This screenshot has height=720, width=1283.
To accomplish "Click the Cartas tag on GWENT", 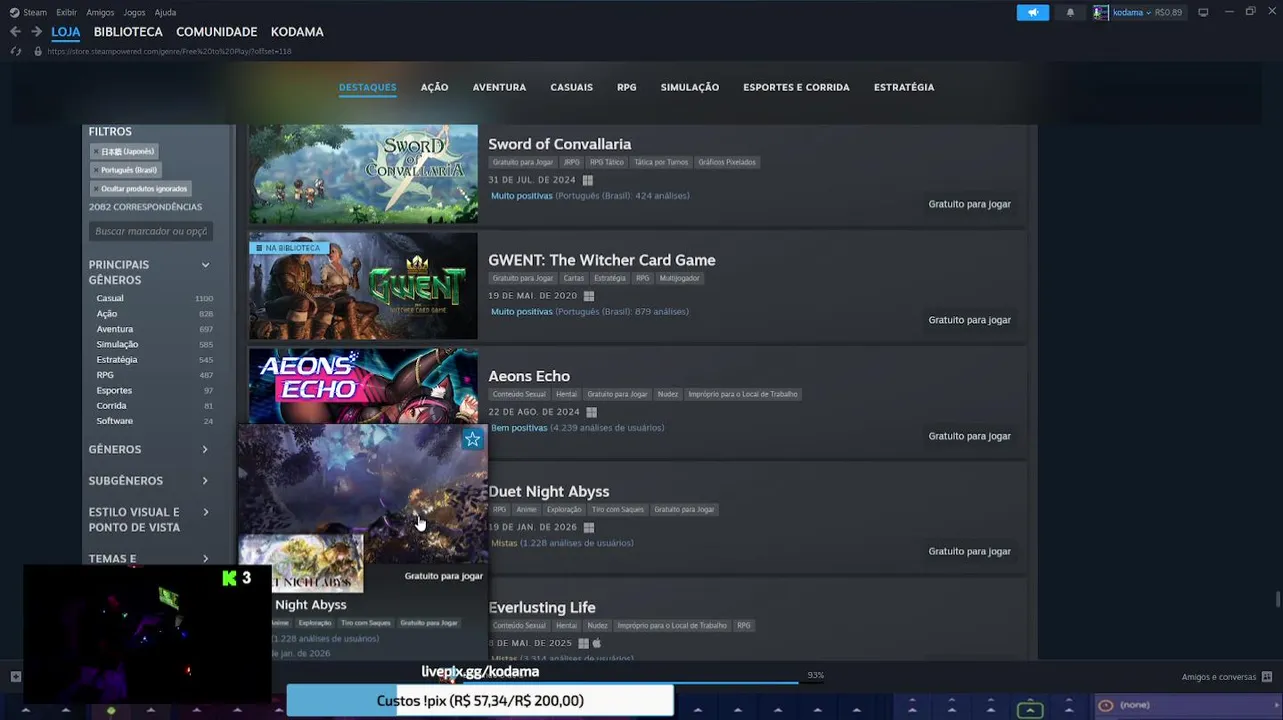I will click(x=573, y=278).
